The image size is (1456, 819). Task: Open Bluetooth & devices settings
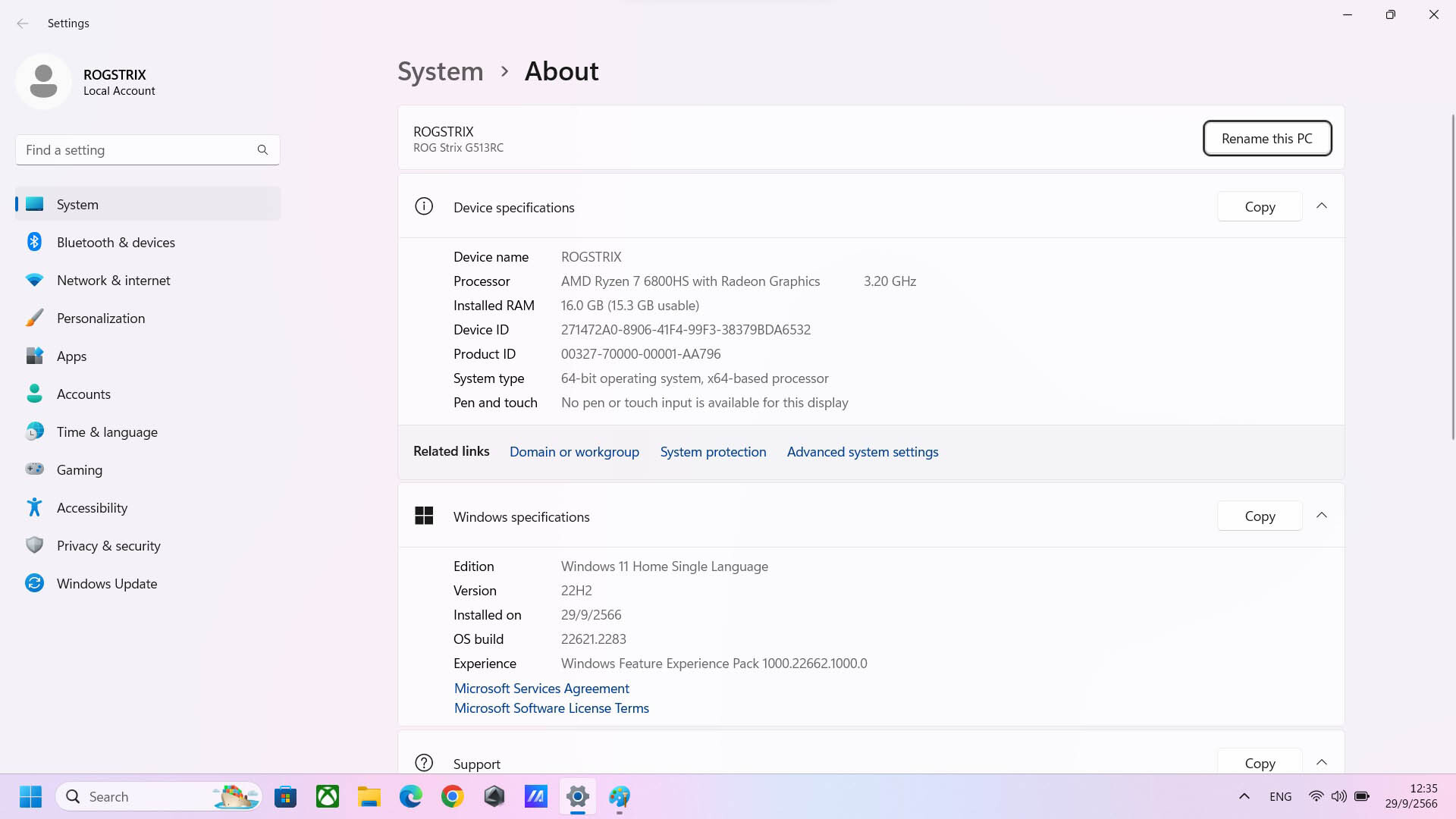148,243
